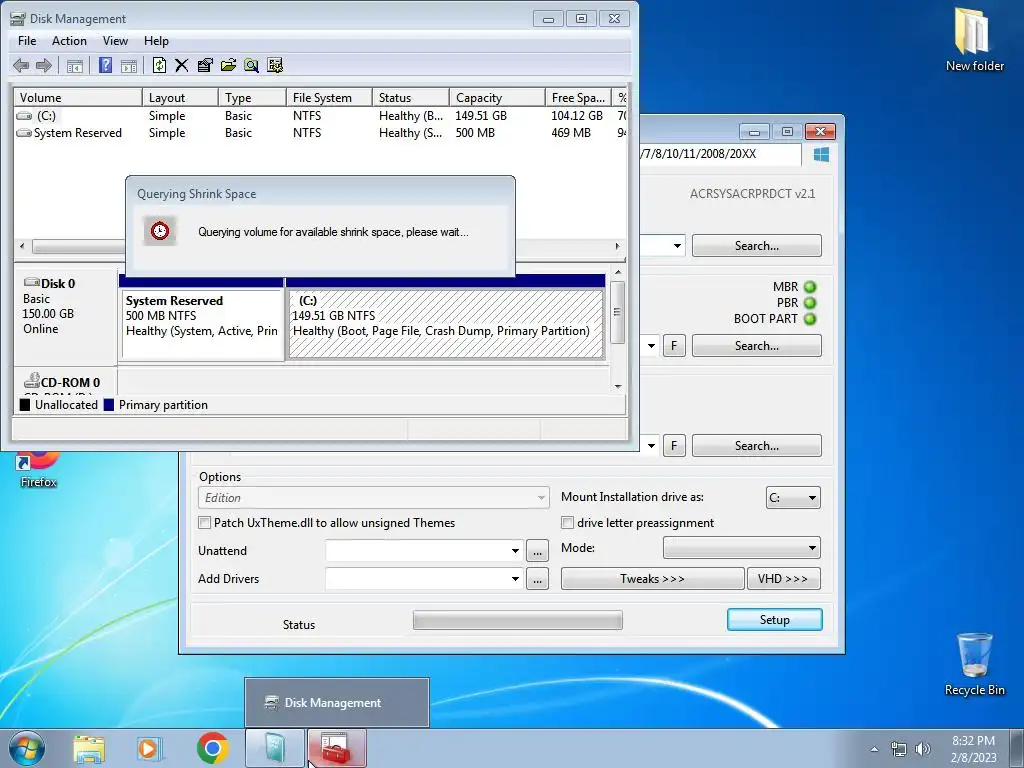
Task: Enable Patch UxTheme.dll checkbox
Action: click(204, 522)
